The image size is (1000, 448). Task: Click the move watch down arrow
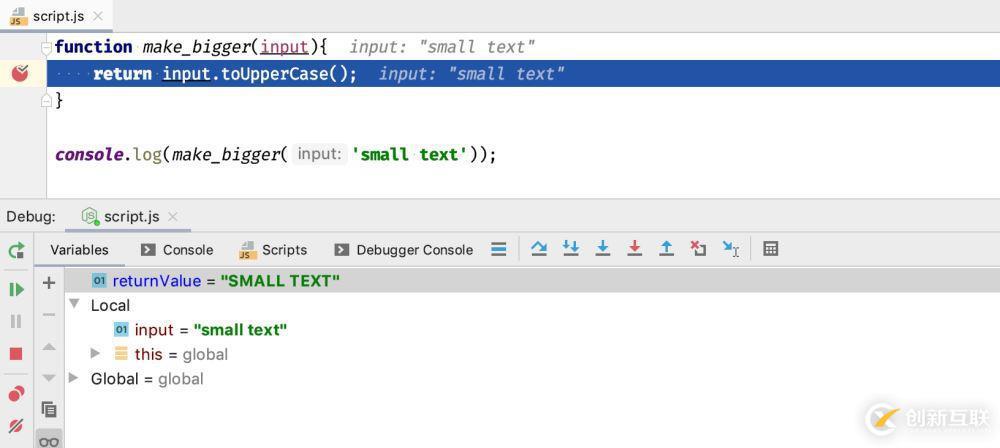(49, 378)
